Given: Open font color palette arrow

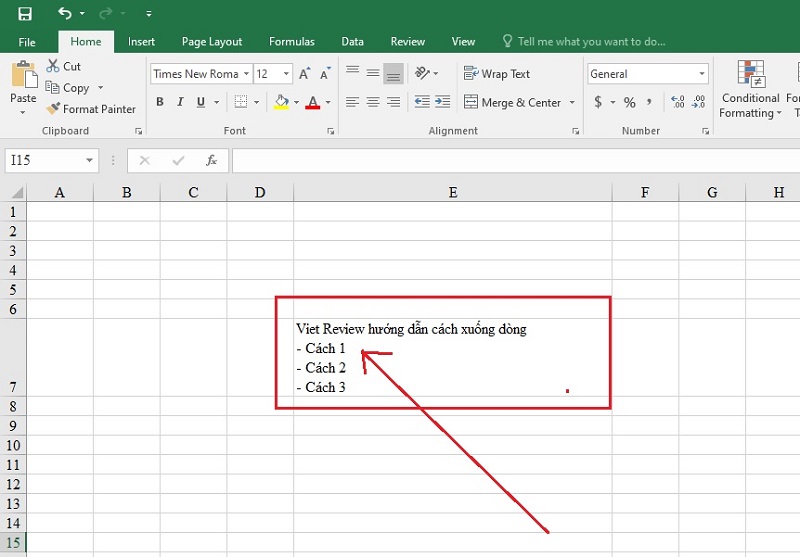Looking at the screenshot, I should pyautogui.click(x=328, y=102).
